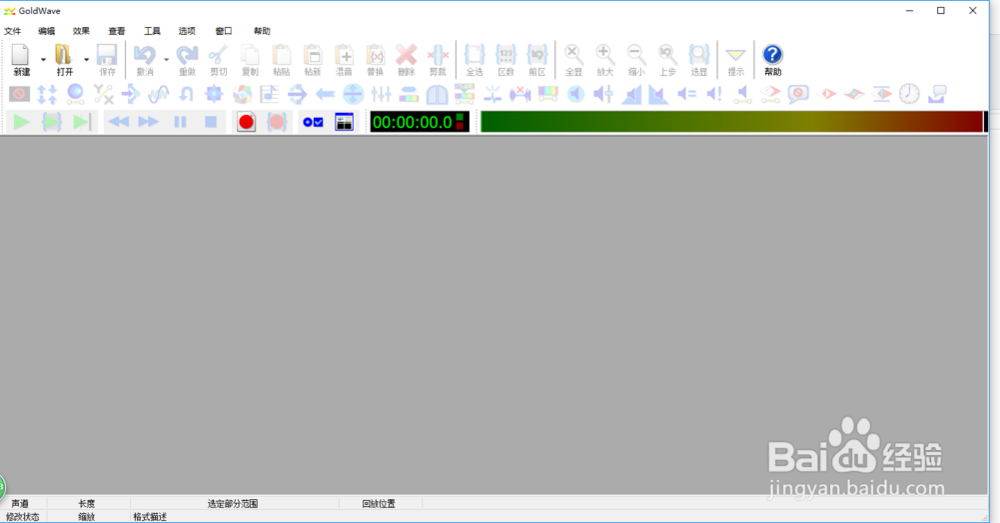Open the 工具 menu
The image size is (1000, 523).
coord(152,31)
